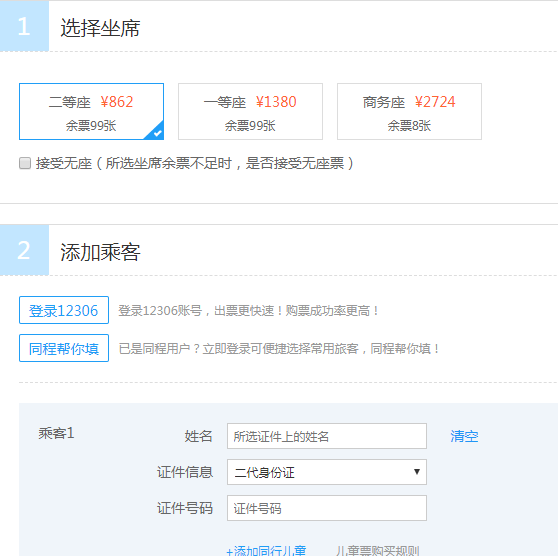Screen dimensions: 558x556
Task: Select the 二等座 ¥862 seat option
Action: 91,111
